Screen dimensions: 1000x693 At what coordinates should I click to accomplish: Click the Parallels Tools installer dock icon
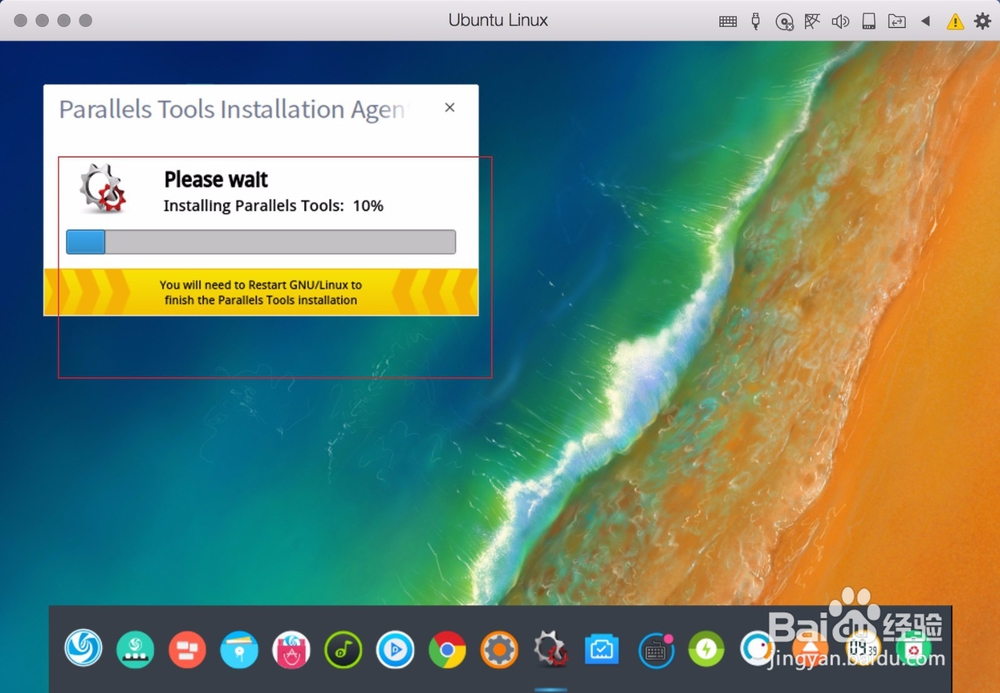pyautogui.click(x=550, y=649)
